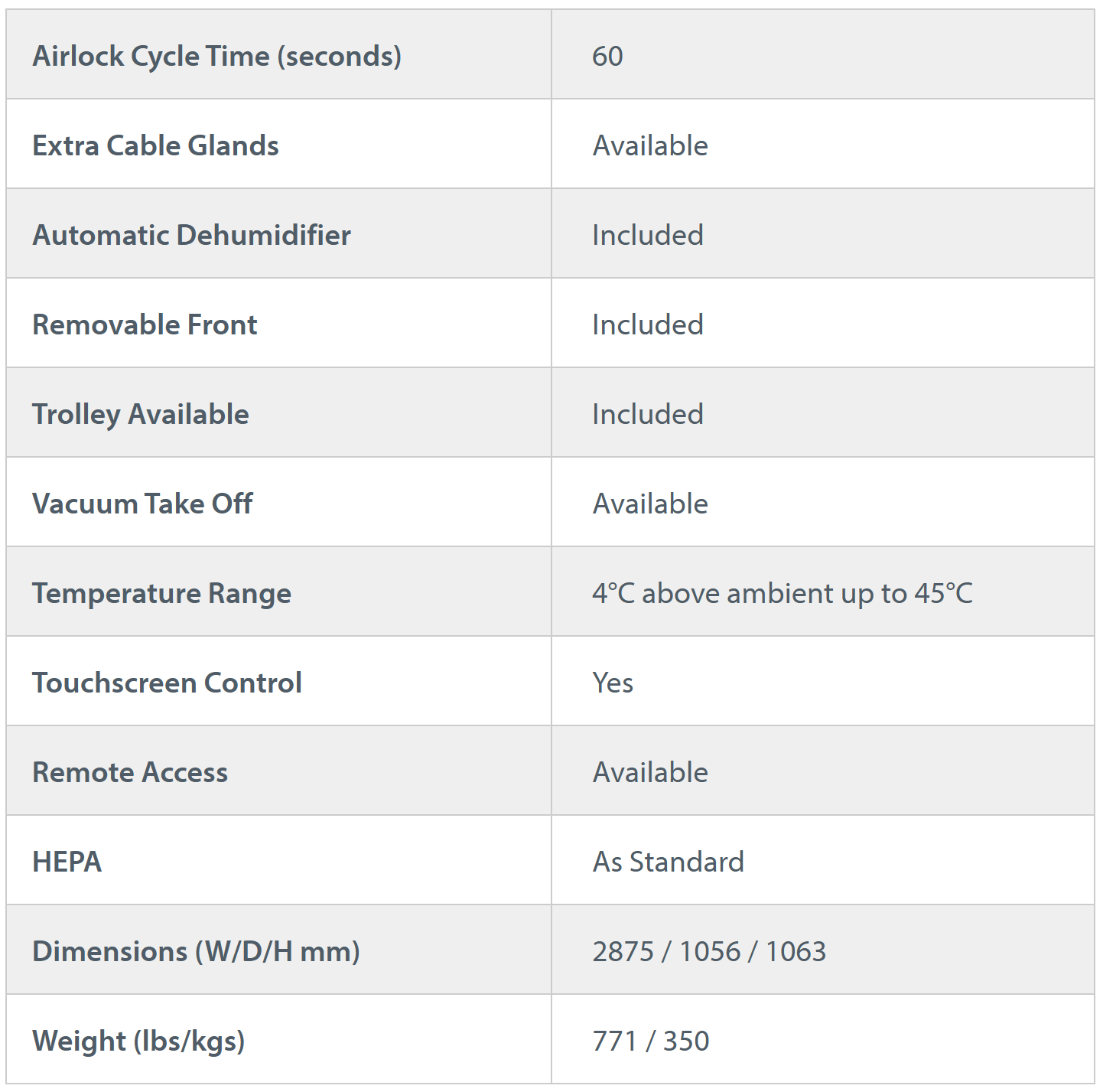The image size is (1103, 1092).
Task: Click the weight value 771 / 350
Action: click(x=651, y=1041)
